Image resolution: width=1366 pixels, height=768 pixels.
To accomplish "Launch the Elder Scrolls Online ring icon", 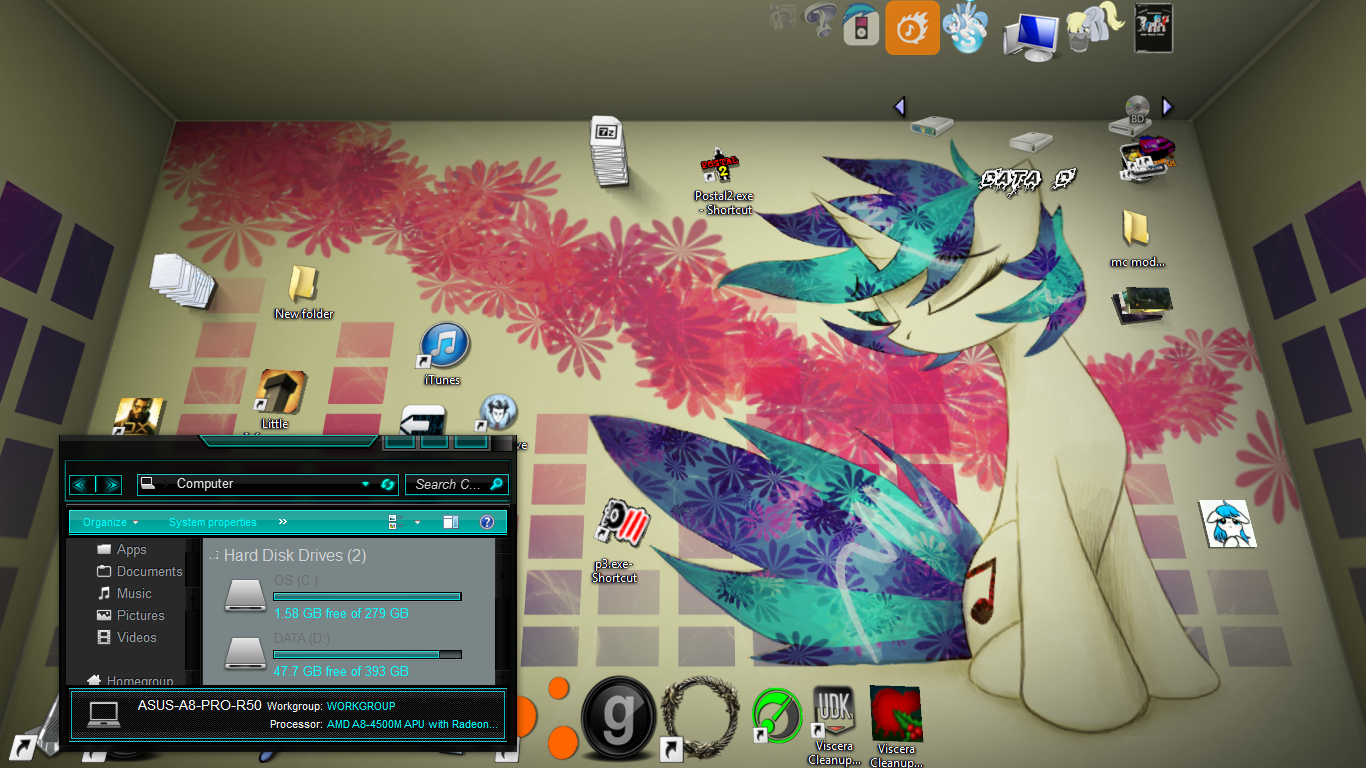I will click(x=700, y=718).
